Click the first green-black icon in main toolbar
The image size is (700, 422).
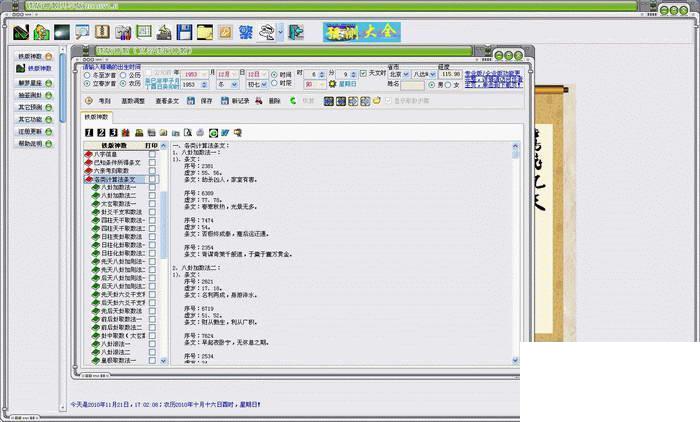[x=21, y=32]
